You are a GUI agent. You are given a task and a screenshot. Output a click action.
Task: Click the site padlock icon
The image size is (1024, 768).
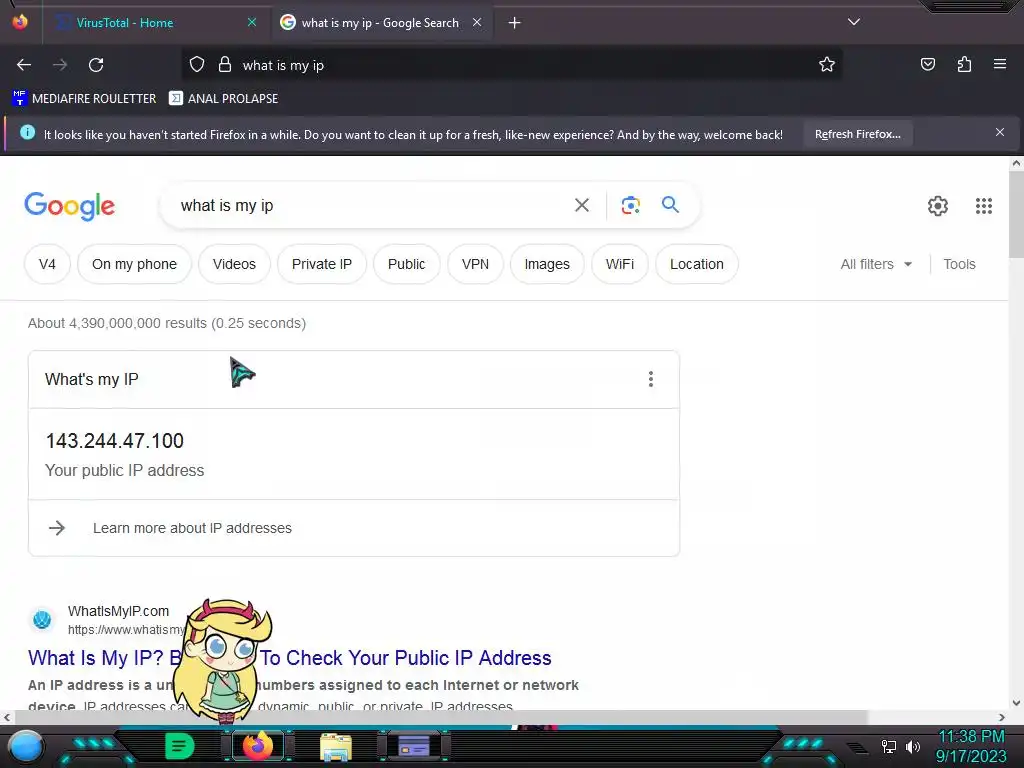pyautogui.click(x=225, y=65)
